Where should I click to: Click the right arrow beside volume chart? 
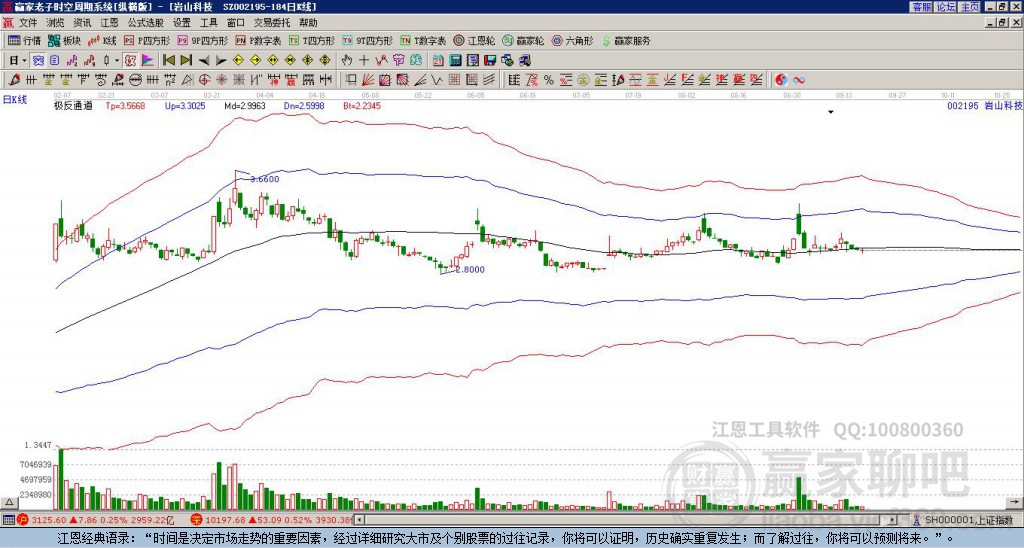coord(1014,502)
